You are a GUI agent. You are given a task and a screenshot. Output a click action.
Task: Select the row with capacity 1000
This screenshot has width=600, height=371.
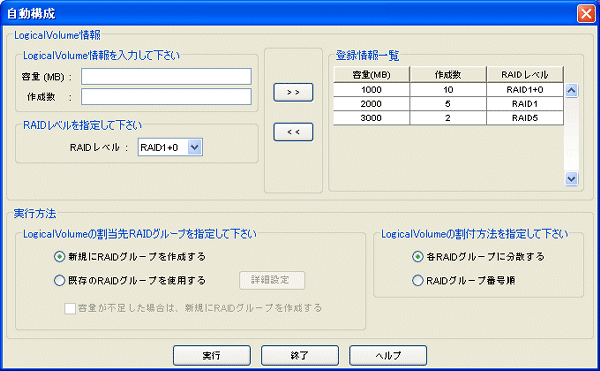click(448, 90)
